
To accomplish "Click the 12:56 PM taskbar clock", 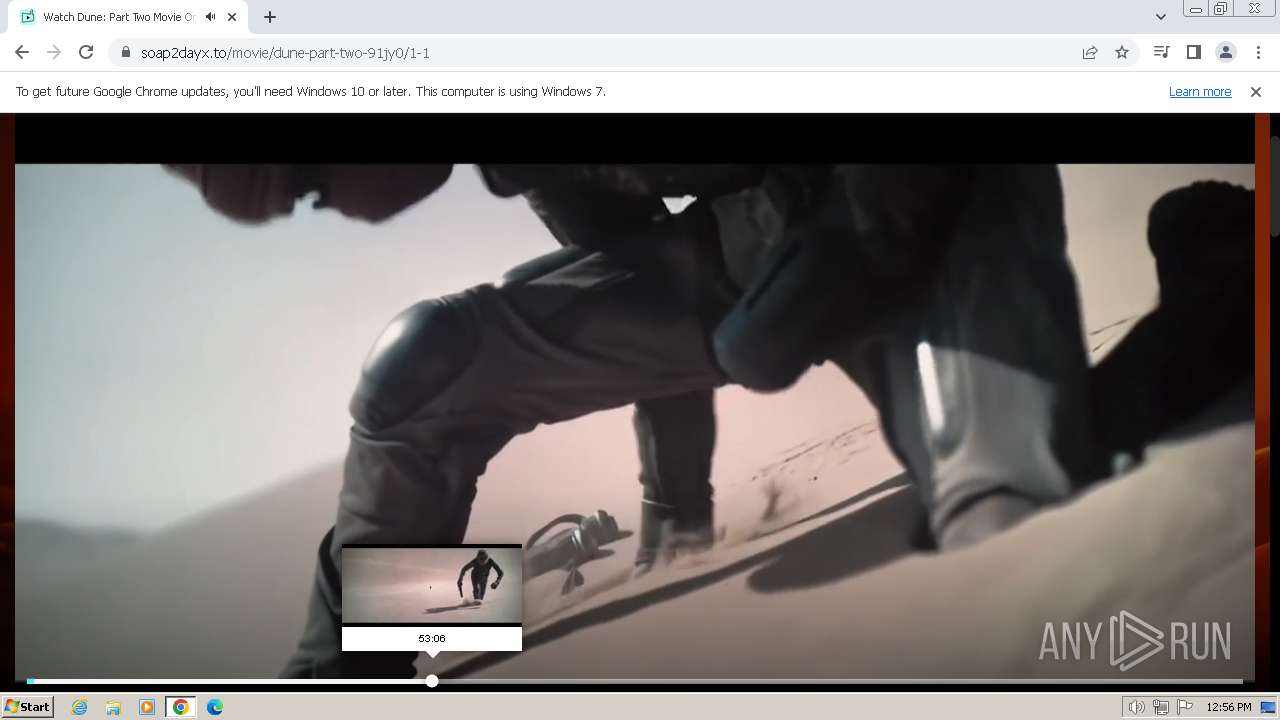I will click(1229, 707).
